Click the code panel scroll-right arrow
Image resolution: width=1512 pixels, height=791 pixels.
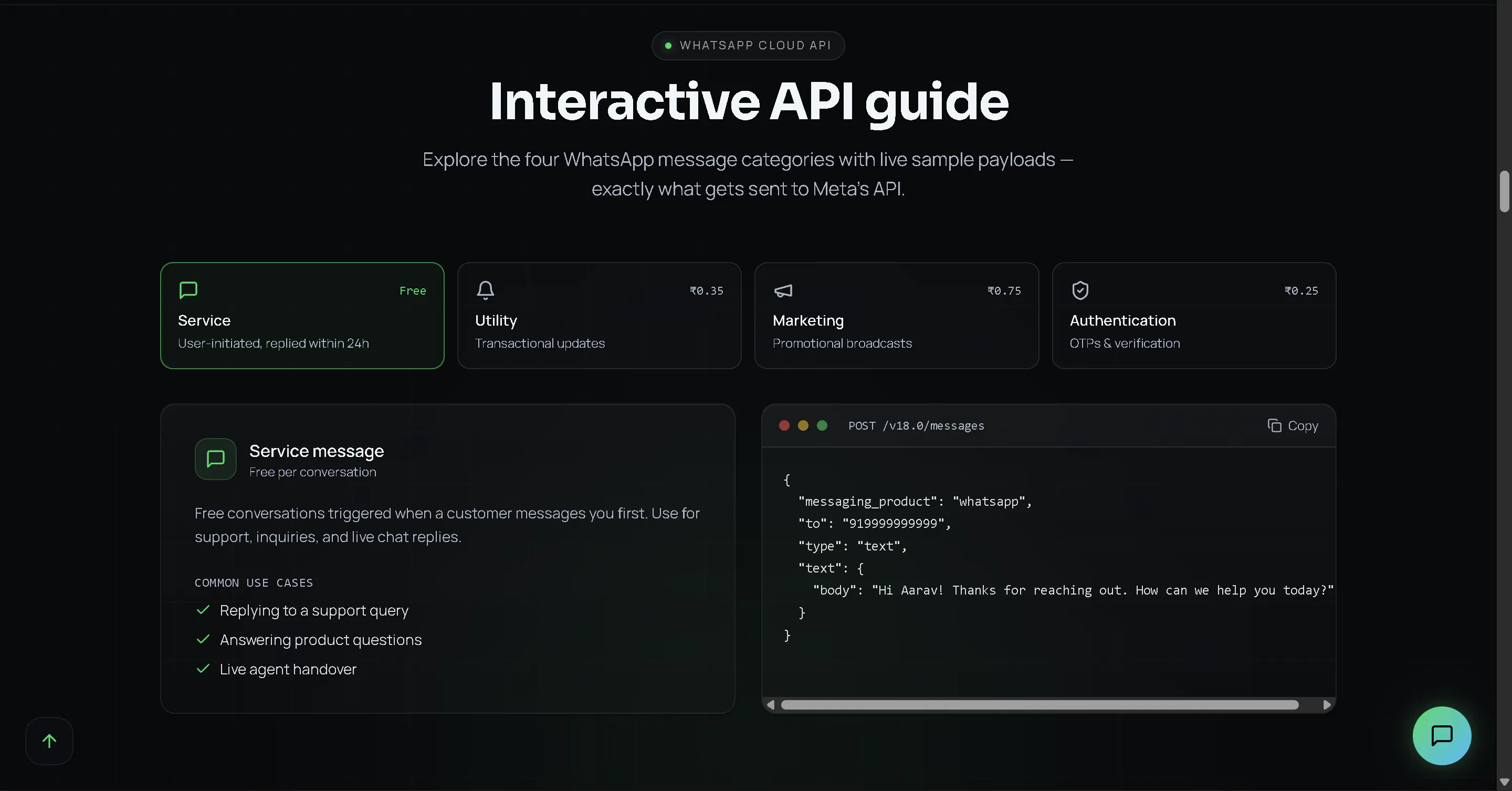[1327, 705]
